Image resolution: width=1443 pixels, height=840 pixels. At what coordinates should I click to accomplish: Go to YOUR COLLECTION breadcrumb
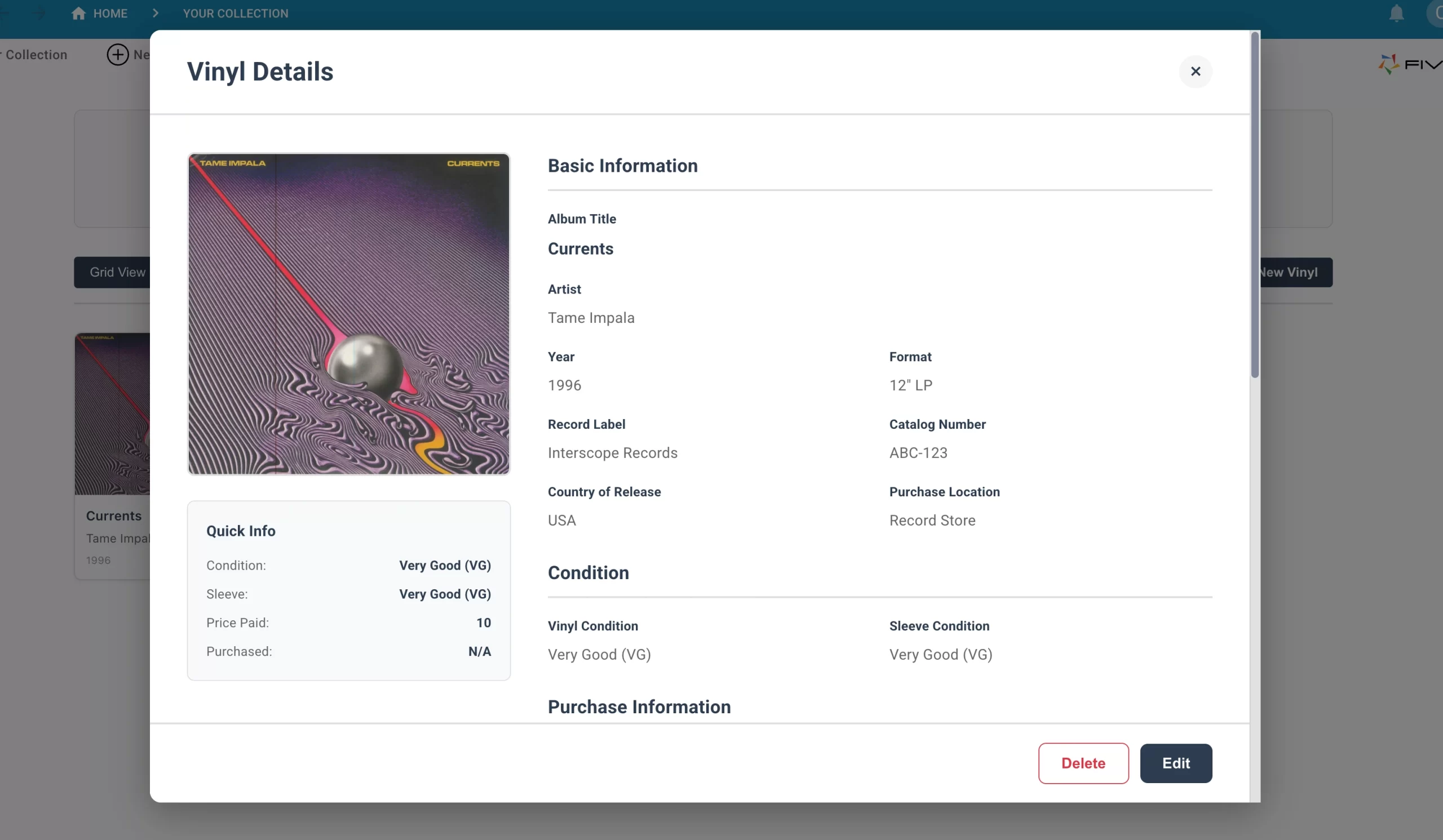tap(236, 13)
